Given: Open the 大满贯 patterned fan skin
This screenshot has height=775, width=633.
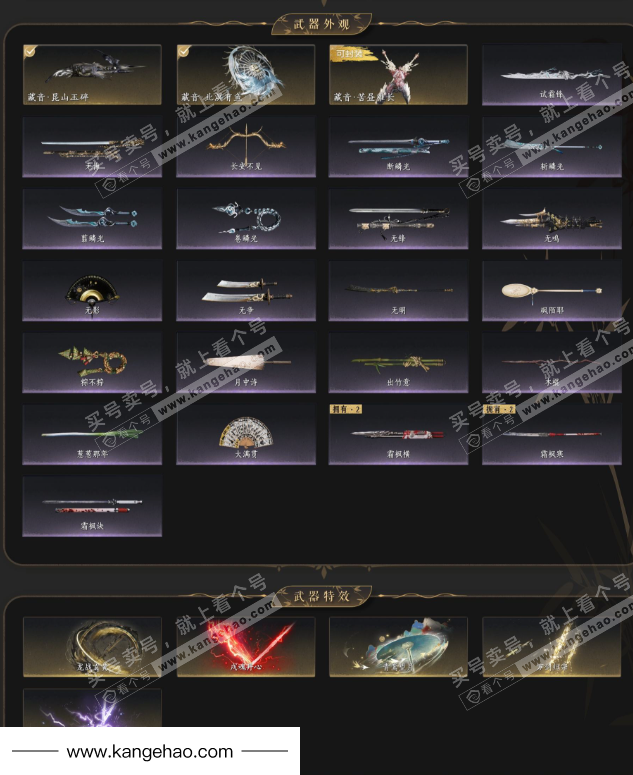Looking at the screenshot, I should point(246,434).
